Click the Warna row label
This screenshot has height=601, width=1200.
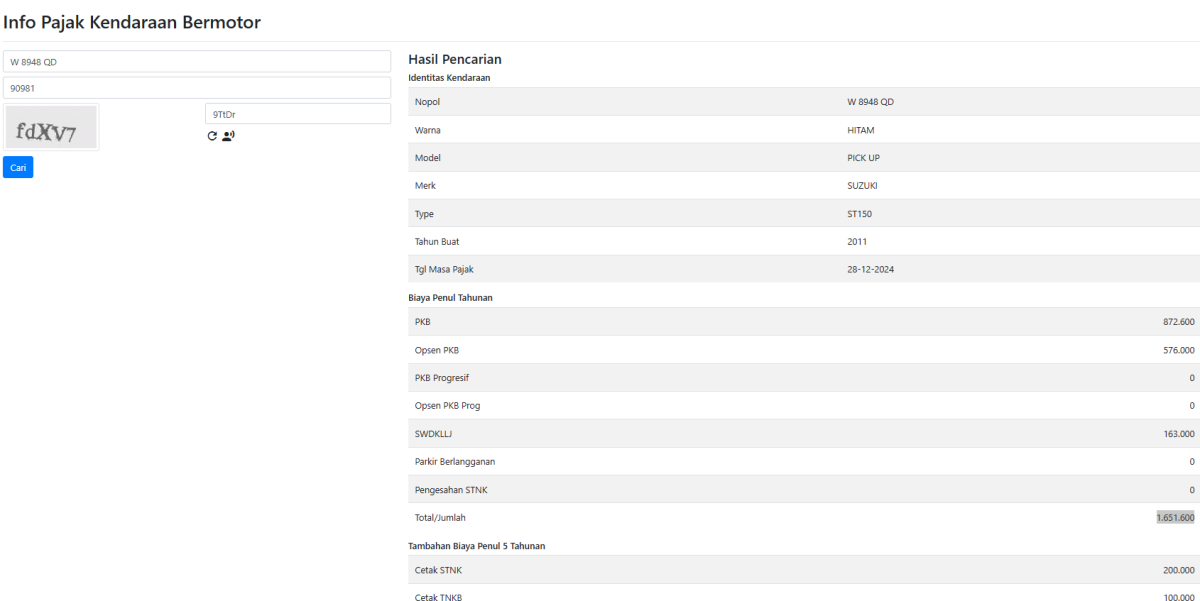coord(427,130)
